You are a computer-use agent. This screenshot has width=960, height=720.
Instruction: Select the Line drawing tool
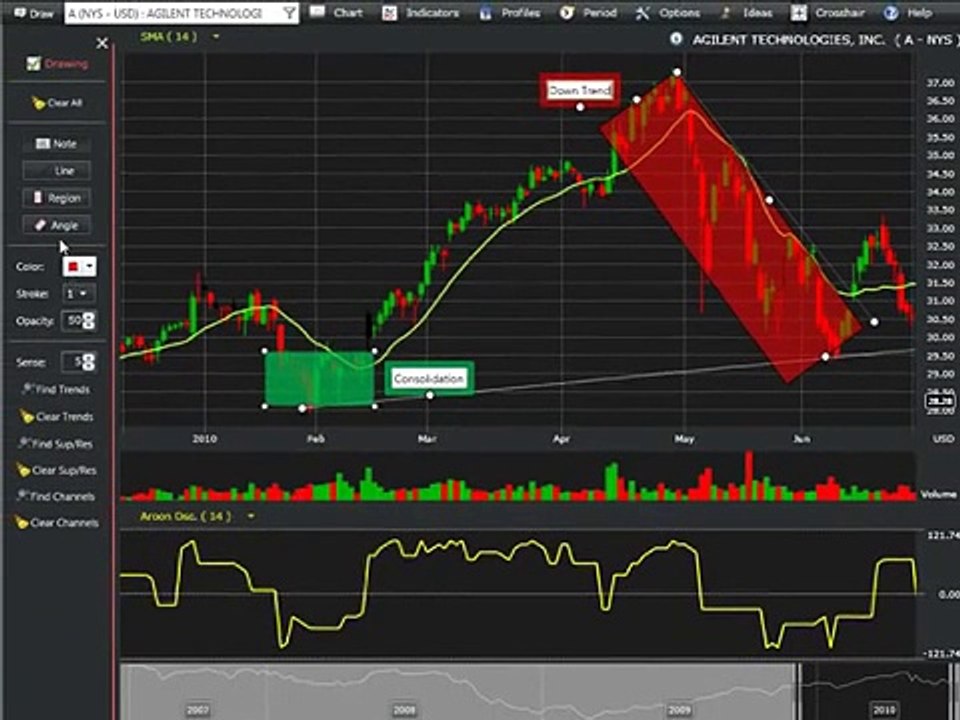tap(56, 171)
